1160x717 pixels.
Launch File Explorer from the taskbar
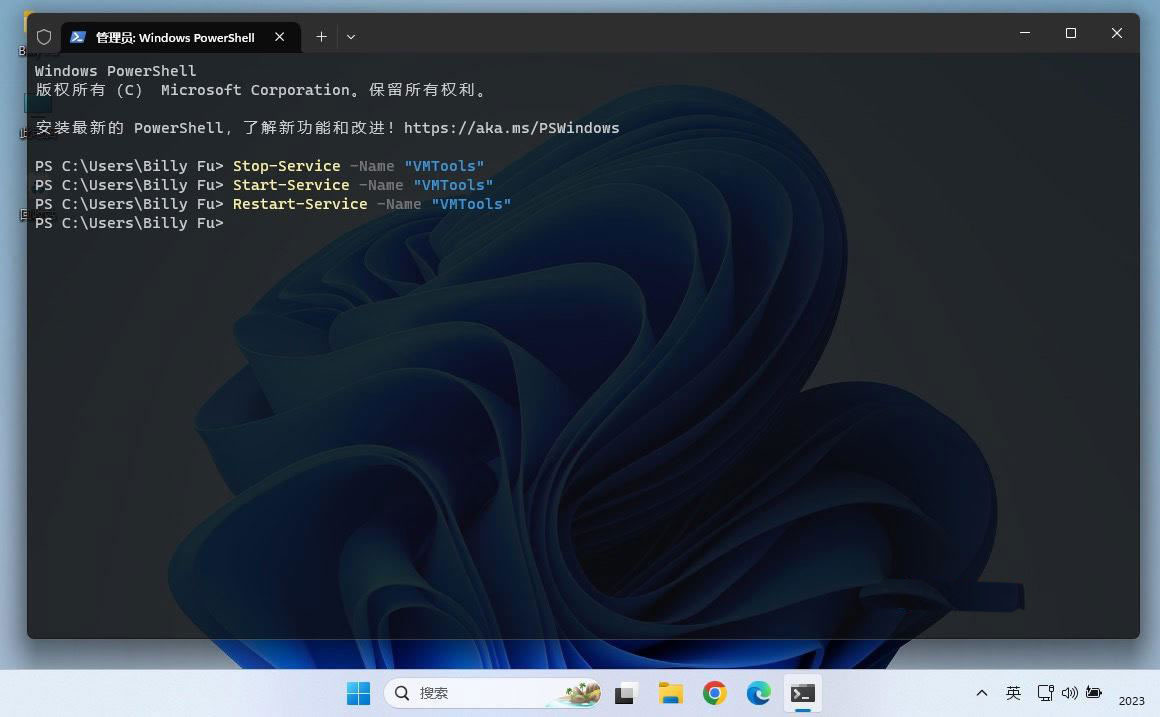[x=670, y=693]
